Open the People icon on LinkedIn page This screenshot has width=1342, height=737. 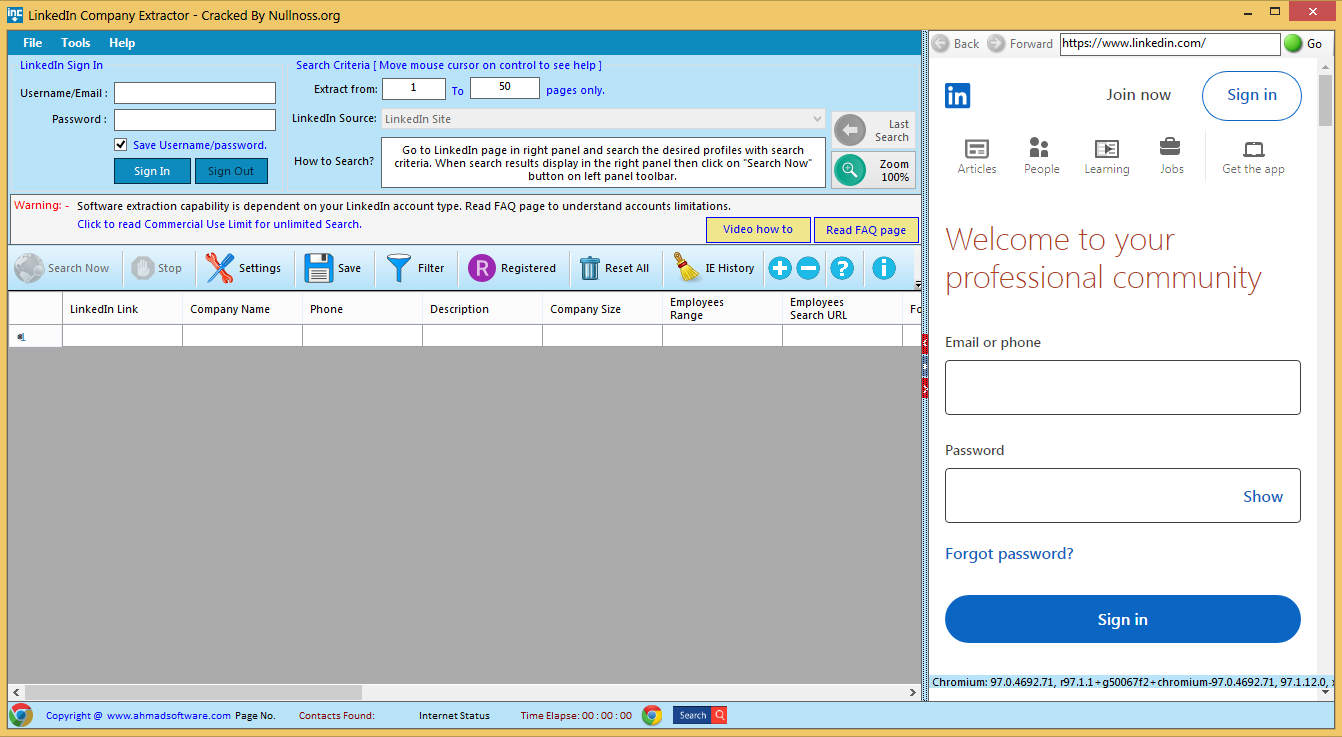point(1039,148)
